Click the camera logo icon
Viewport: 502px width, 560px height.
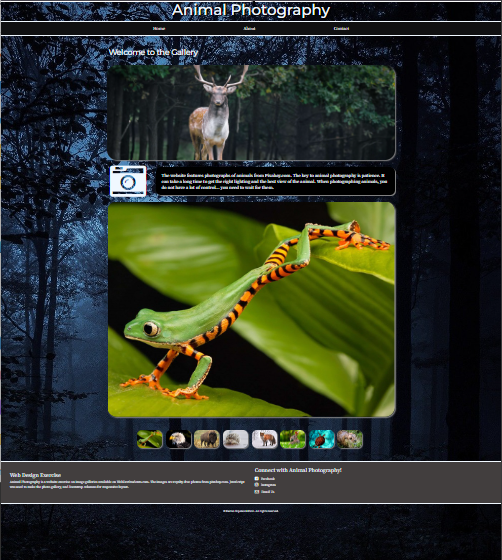click(128, 181)
